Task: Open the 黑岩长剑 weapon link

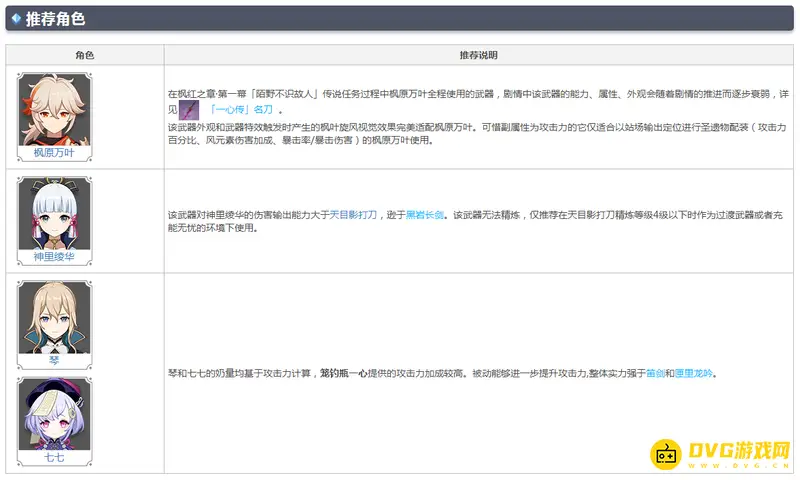Action: click(x=426, y=214)
